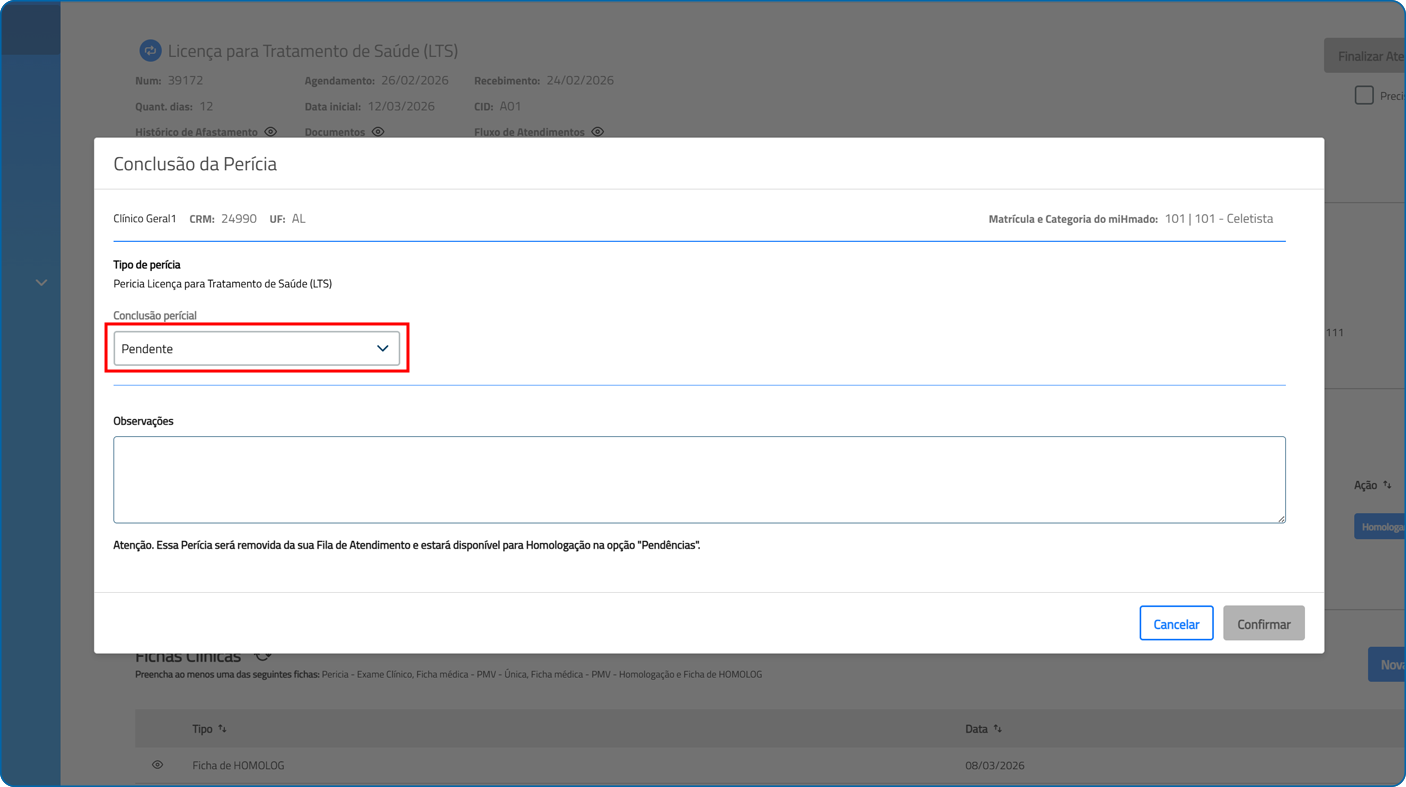Tick the checkbox below Finalizar button
This screenshot has height=787, width=1406.
click(1363, 95)
